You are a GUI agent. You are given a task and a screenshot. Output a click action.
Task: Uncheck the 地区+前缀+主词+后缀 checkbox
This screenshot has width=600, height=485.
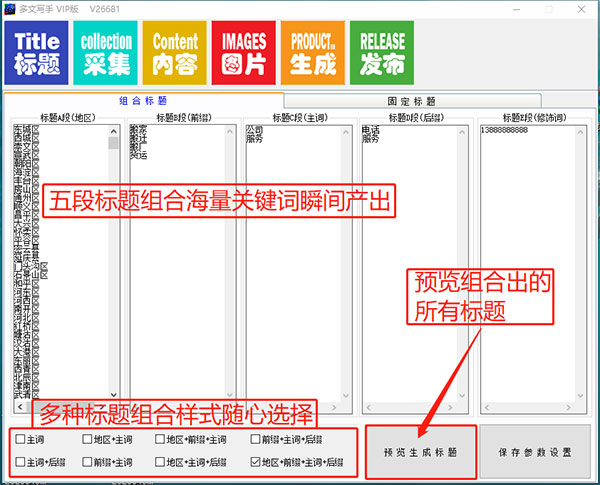pos(255,462)
